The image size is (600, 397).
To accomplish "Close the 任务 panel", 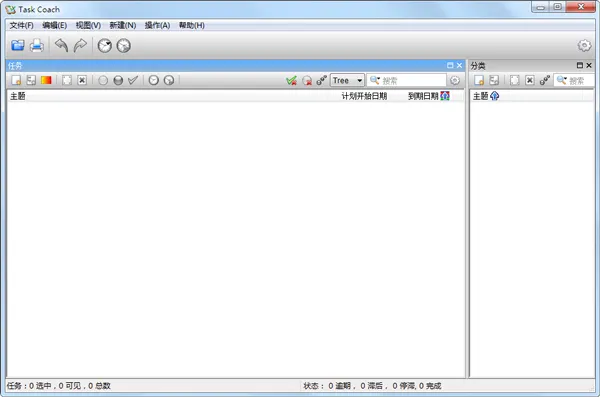I will pos(460,65).
